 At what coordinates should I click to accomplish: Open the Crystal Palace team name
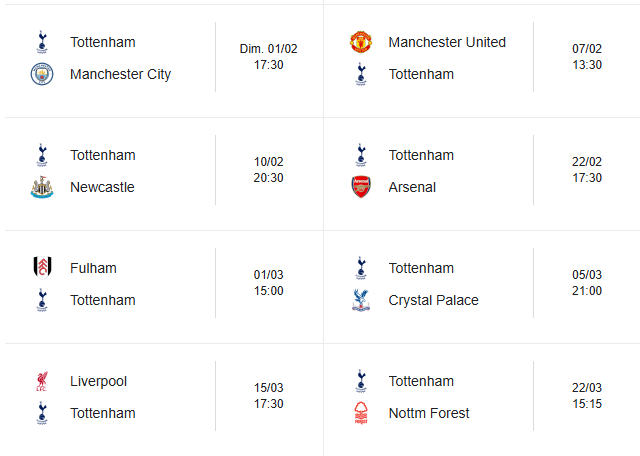click(433, 300)
